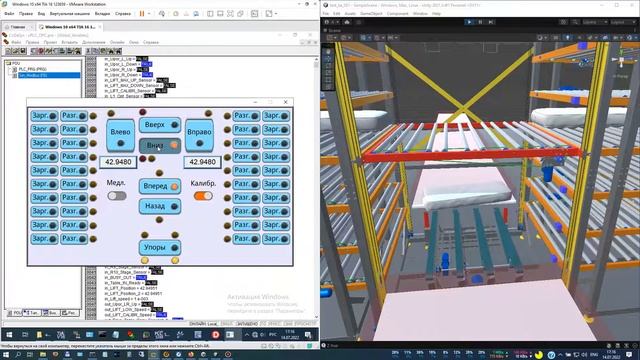The width and height of the screenshot is (640, 360).
Task: Click the Вверх button in control panel
Action: pos(160,124)
